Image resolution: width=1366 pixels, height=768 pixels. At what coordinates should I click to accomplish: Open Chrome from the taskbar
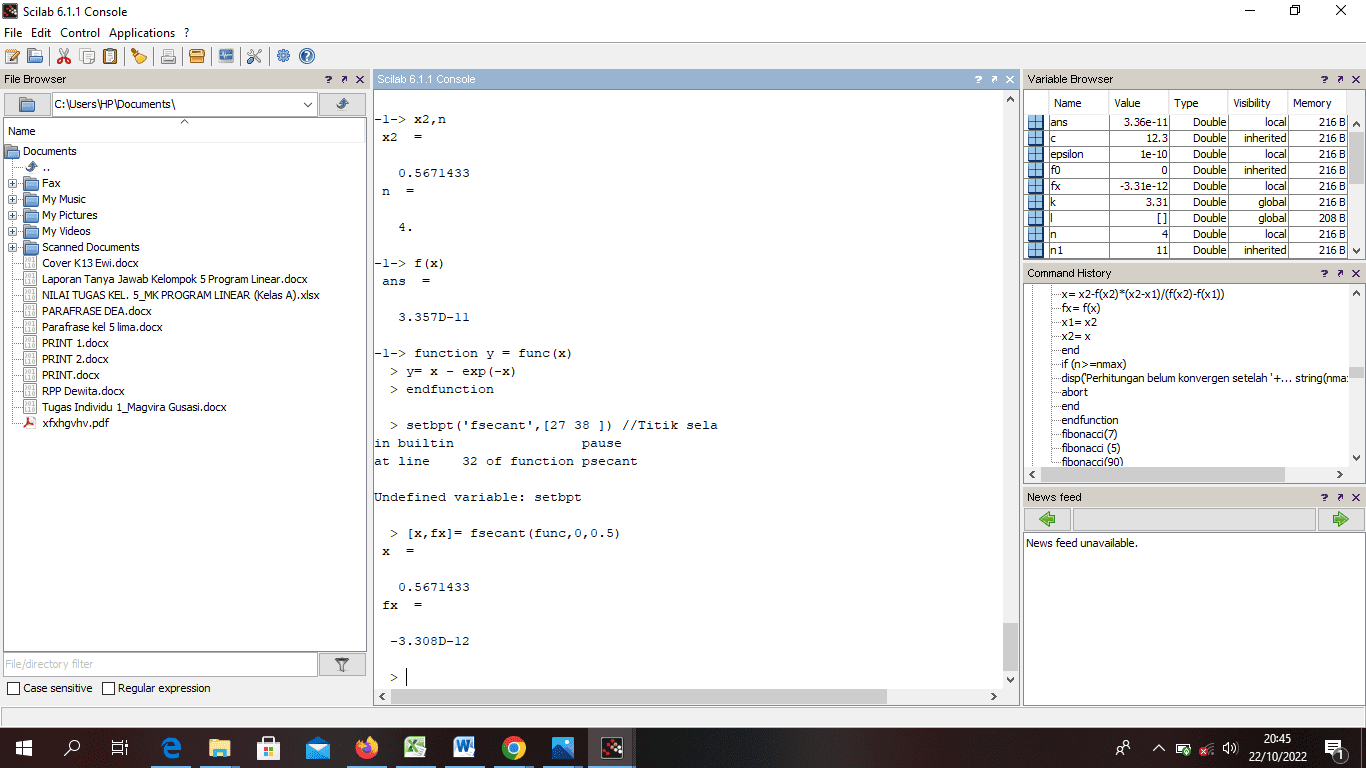(513, 747)
